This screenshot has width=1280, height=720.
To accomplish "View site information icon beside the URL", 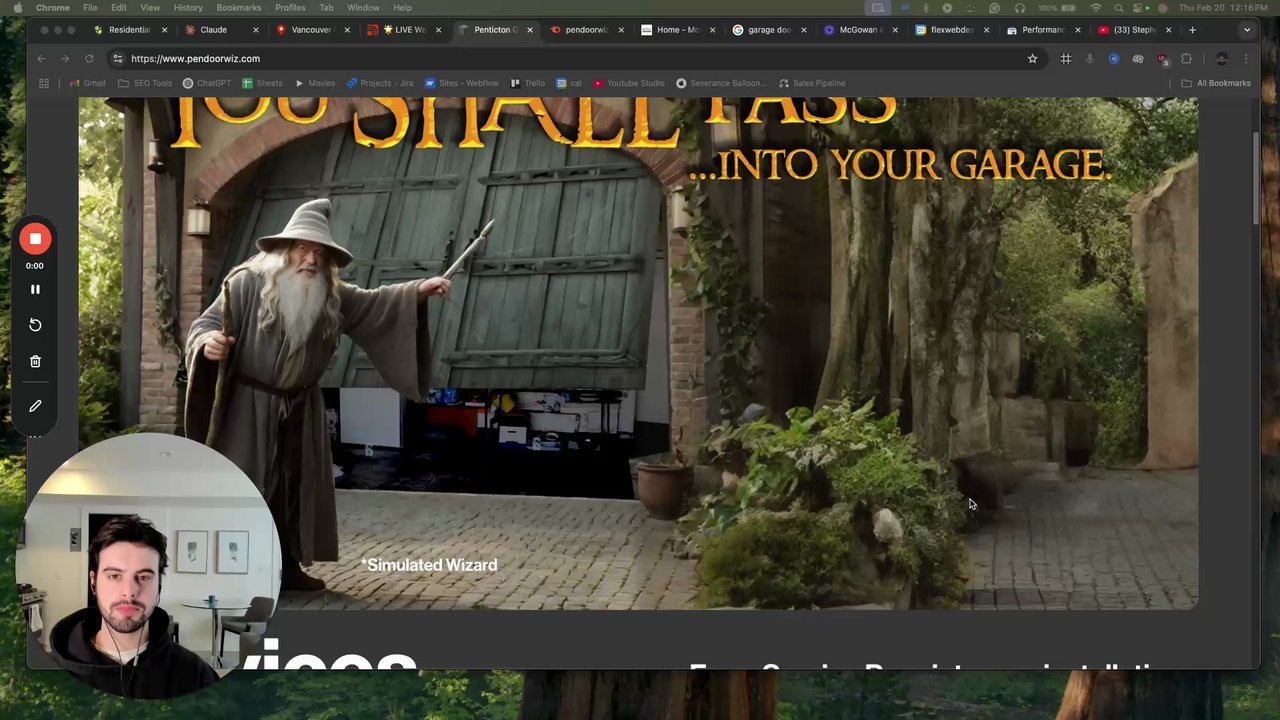I will pyautogui.click(x=118, y=59).
